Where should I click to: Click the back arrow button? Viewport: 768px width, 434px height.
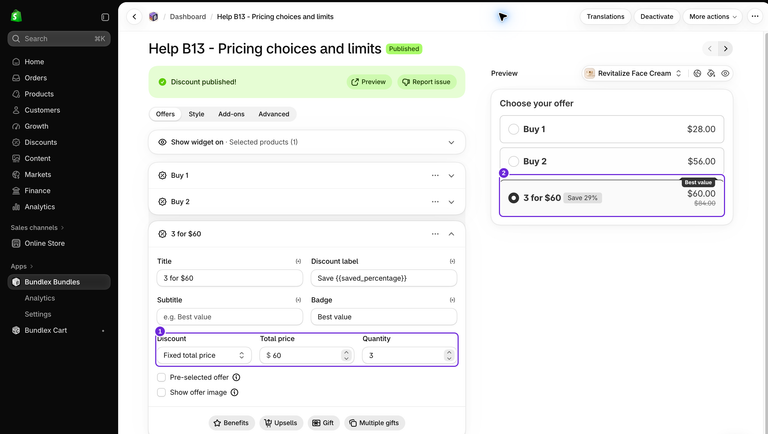(134, 17)
